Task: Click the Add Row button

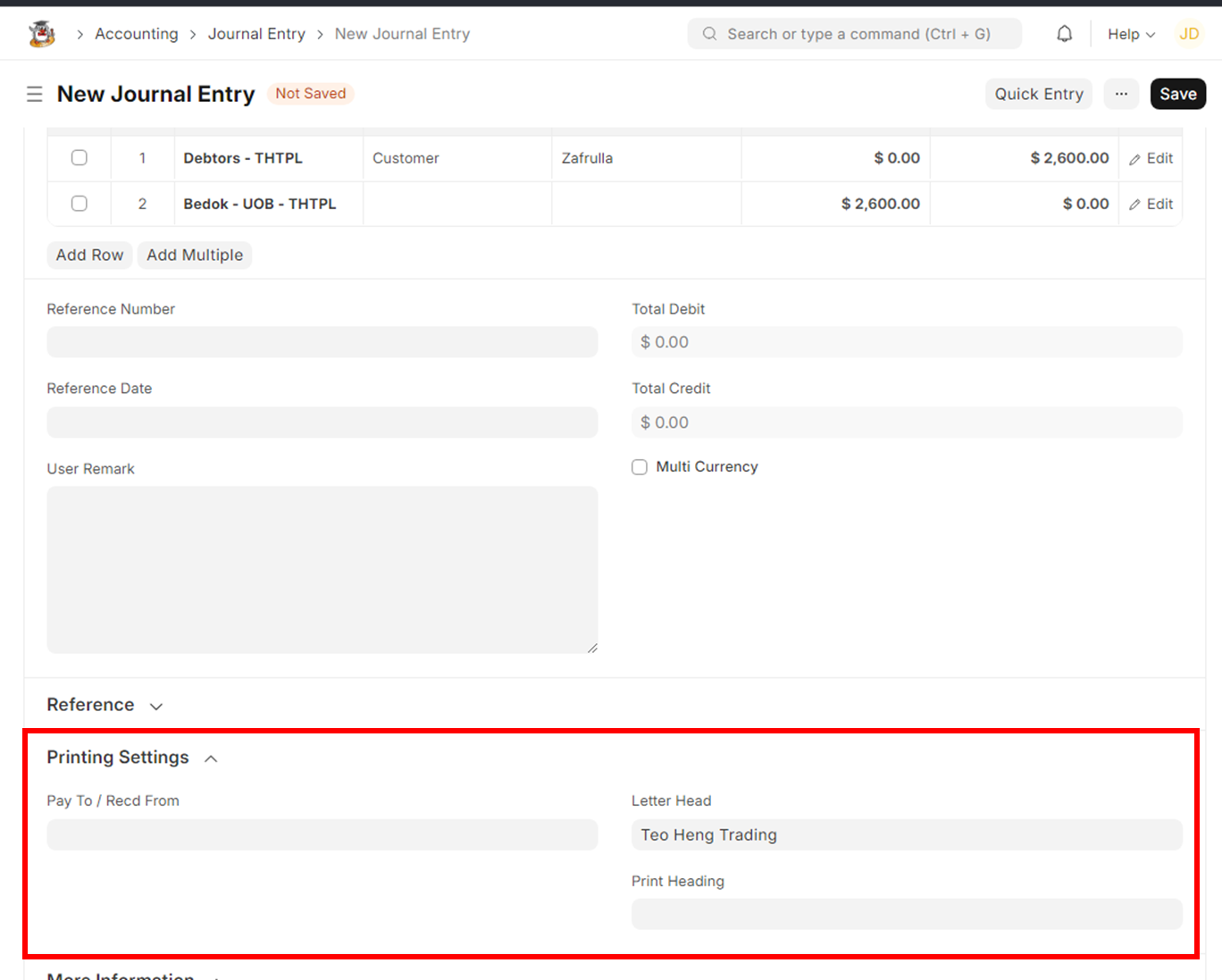Action: pos(89,255)
